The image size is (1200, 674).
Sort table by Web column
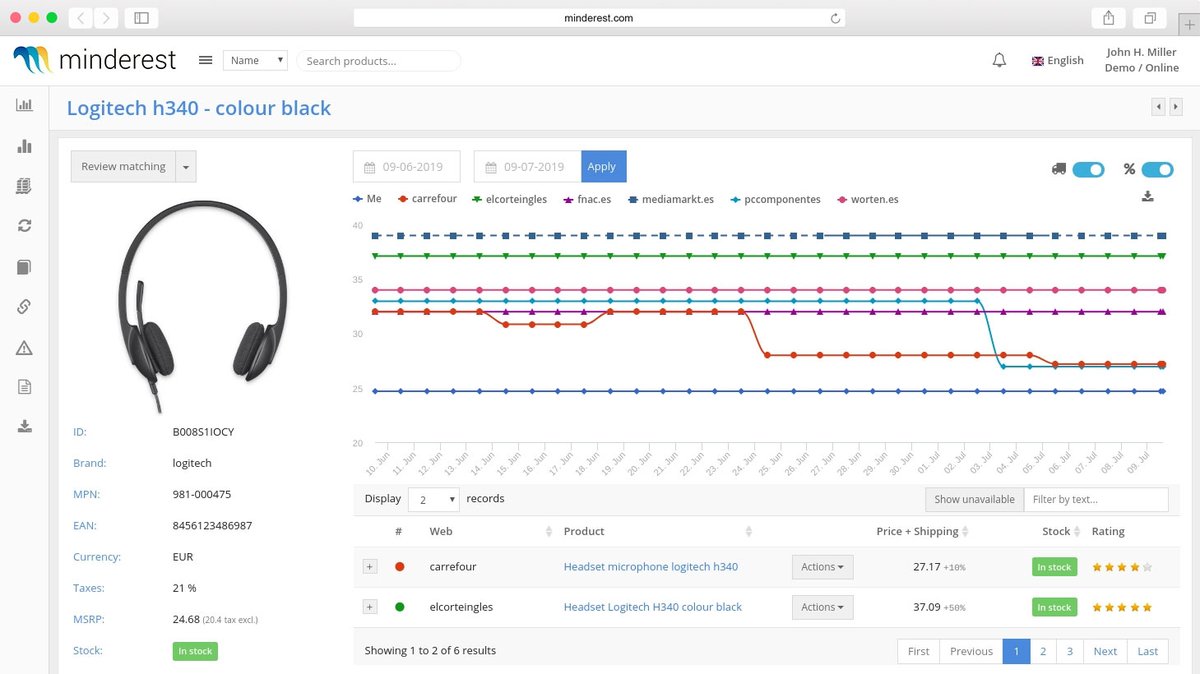(x=490, y=531)
